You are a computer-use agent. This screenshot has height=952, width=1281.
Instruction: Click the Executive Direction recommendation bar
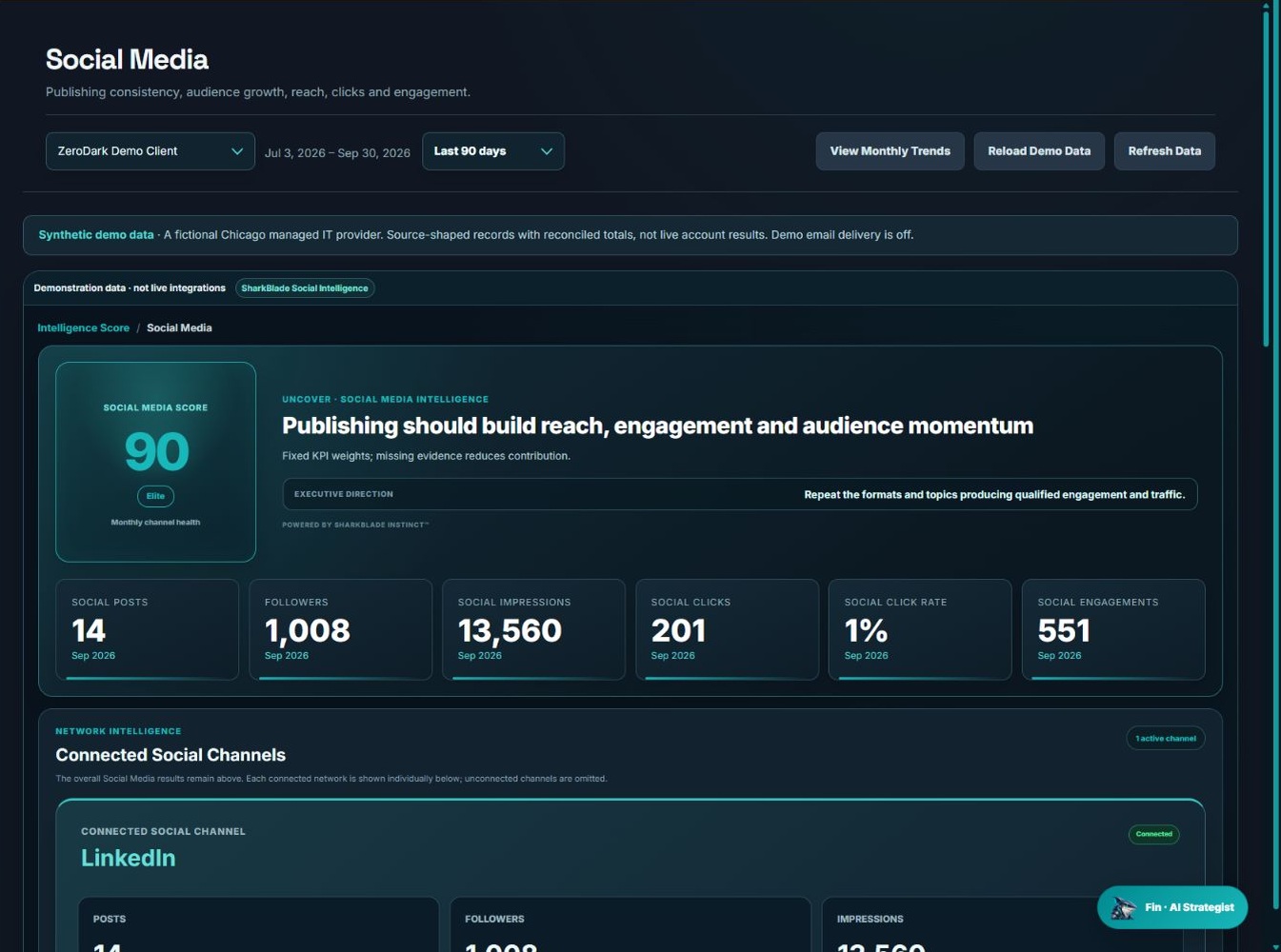[x=740, y=494]
